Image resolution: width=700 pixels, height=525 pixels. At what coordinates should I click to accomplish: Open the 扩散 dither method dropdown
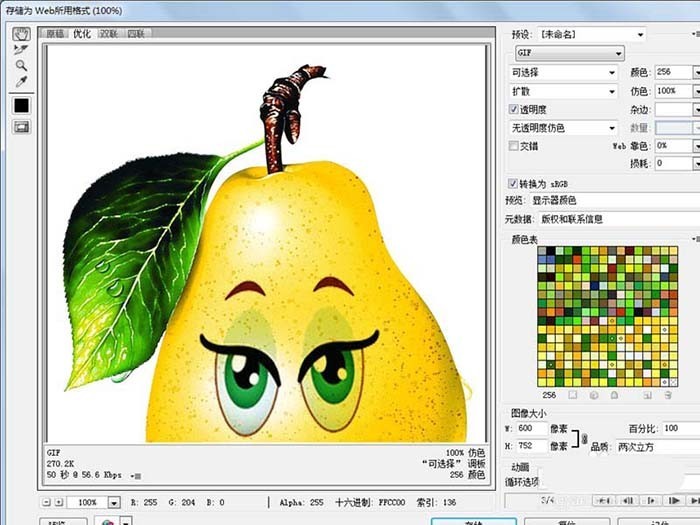click(x=563, y=92)
